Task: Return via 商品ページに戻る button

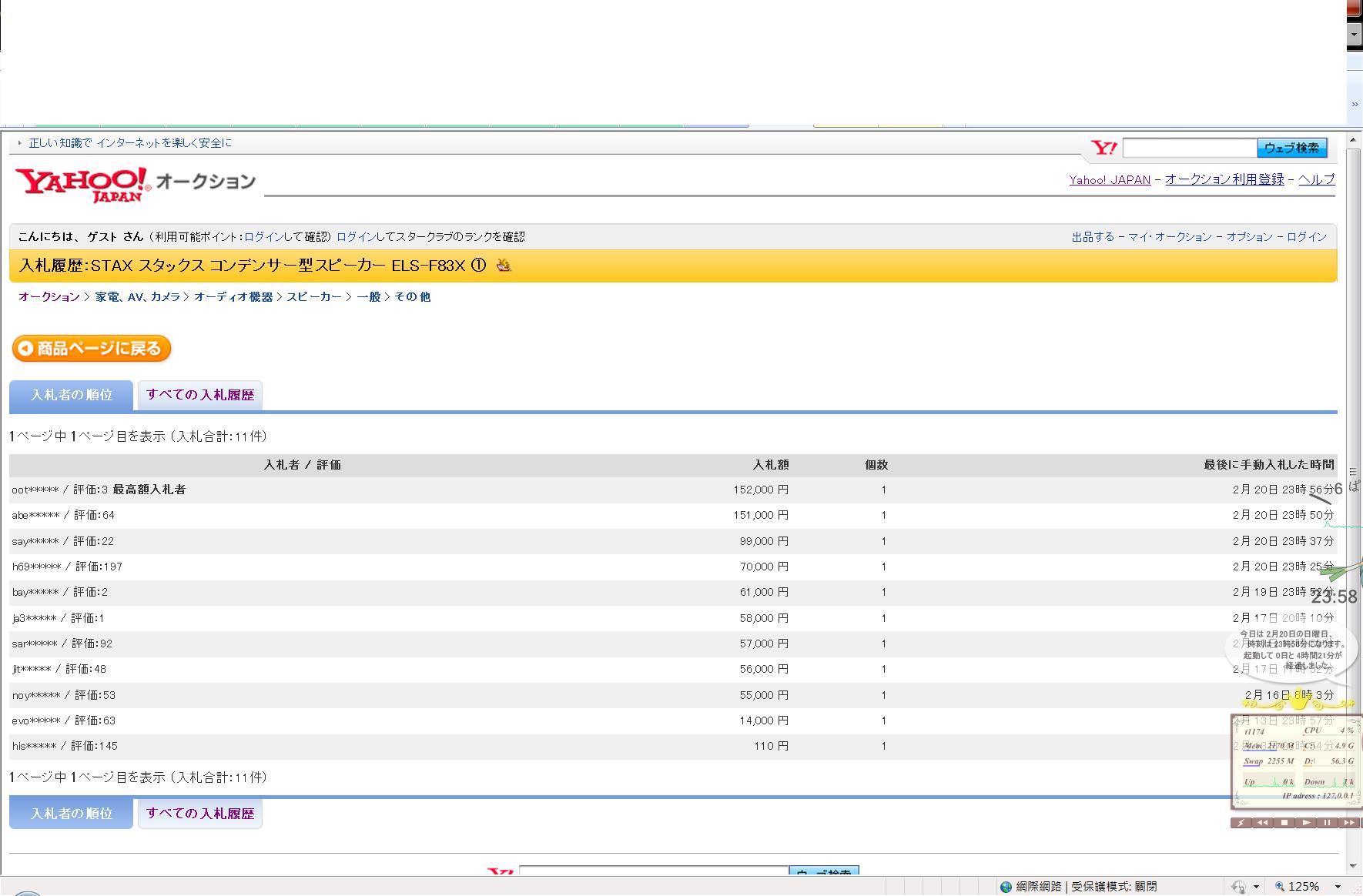Action: coord(92,349)
